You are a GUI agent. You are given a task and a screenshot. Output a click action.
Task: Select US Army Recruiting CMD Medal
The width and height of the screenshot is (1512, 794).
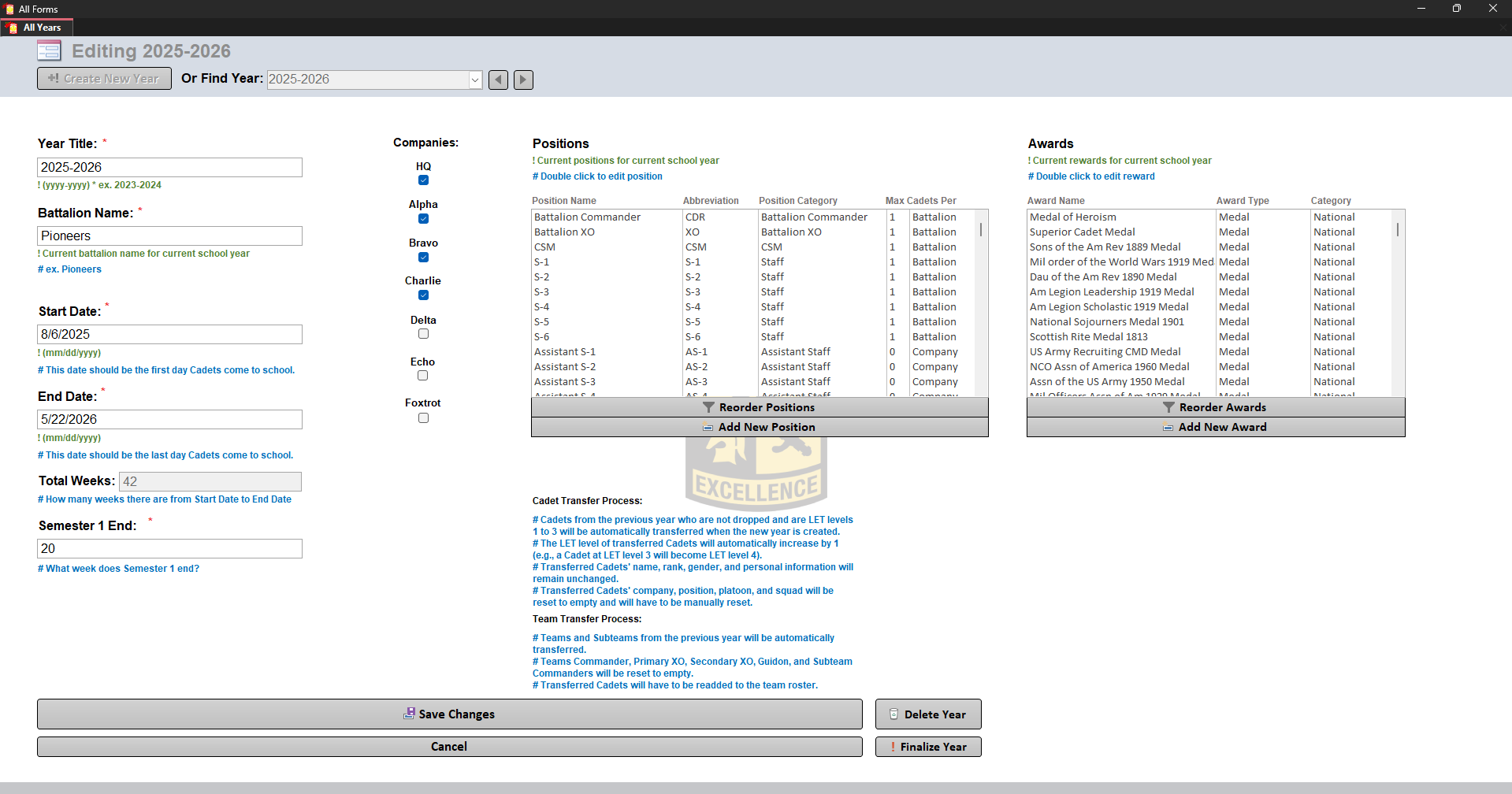point(1105,352)
